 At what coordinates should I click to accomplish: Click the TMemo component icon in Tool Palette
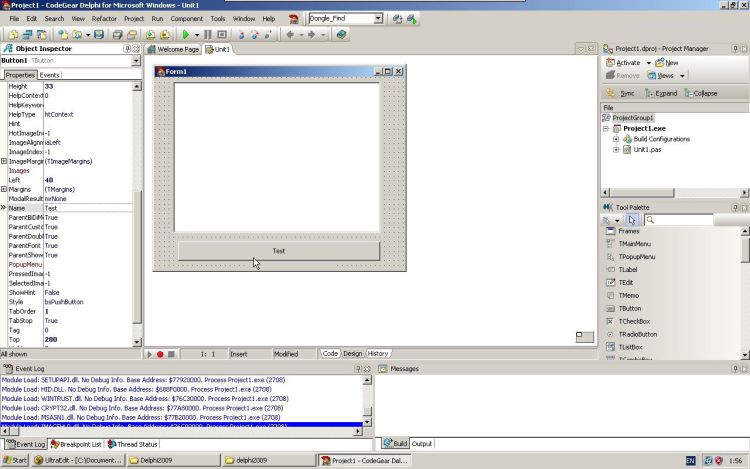[x=610, y=295]
